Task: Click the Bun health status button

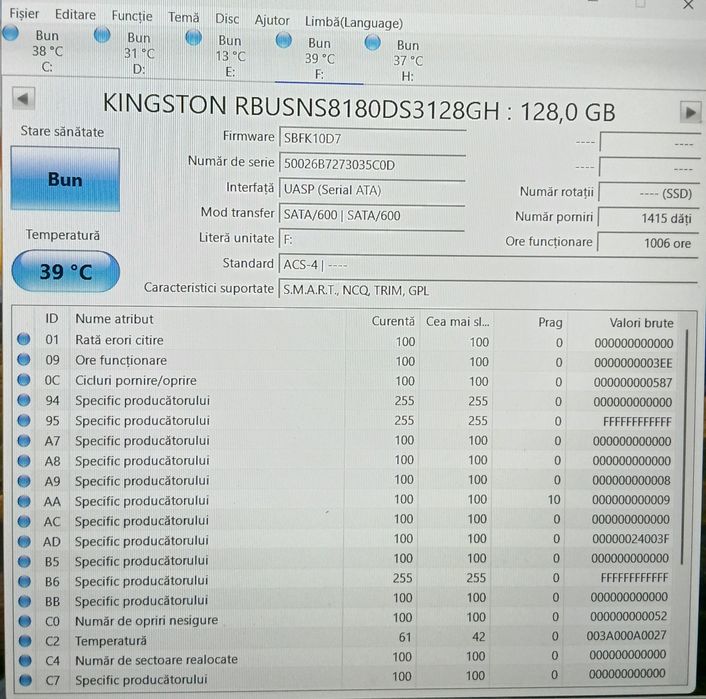Action: point(65,179)
